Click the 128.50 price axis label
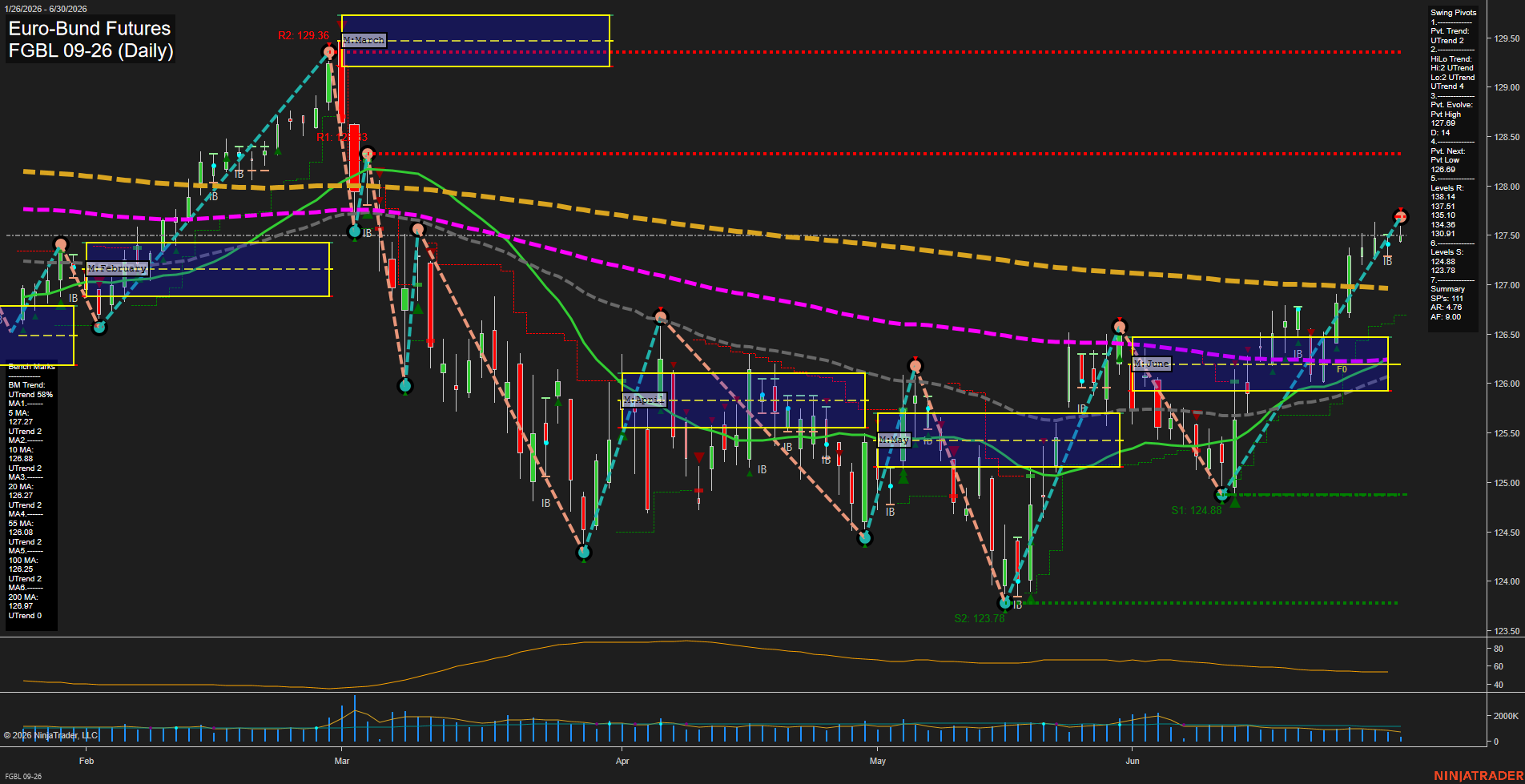 [x=1507, y=137]
